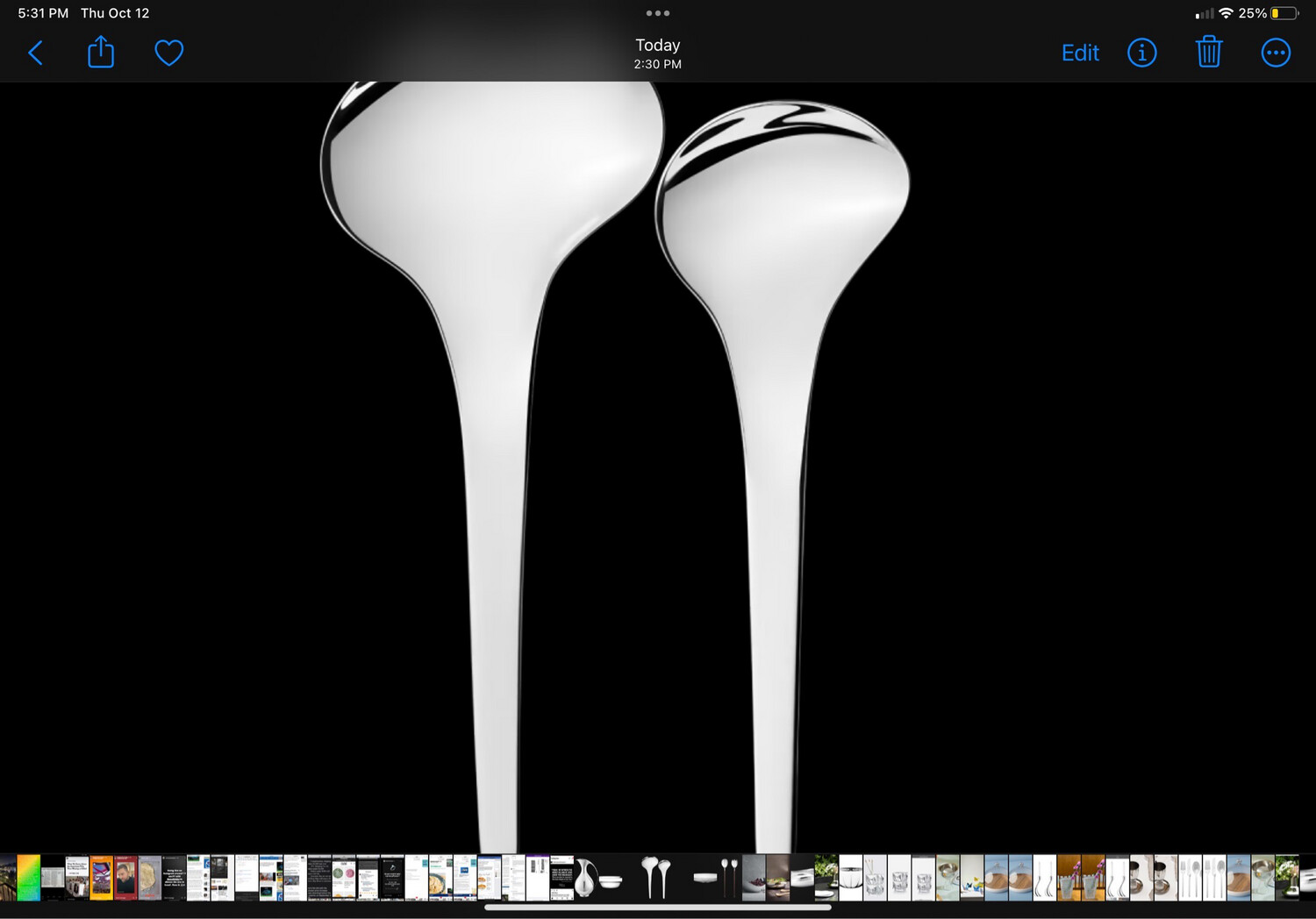Tap the 'Today 2:30 PM' title
The height and width of the screenshot is (919, 1316).
[658, 53]
